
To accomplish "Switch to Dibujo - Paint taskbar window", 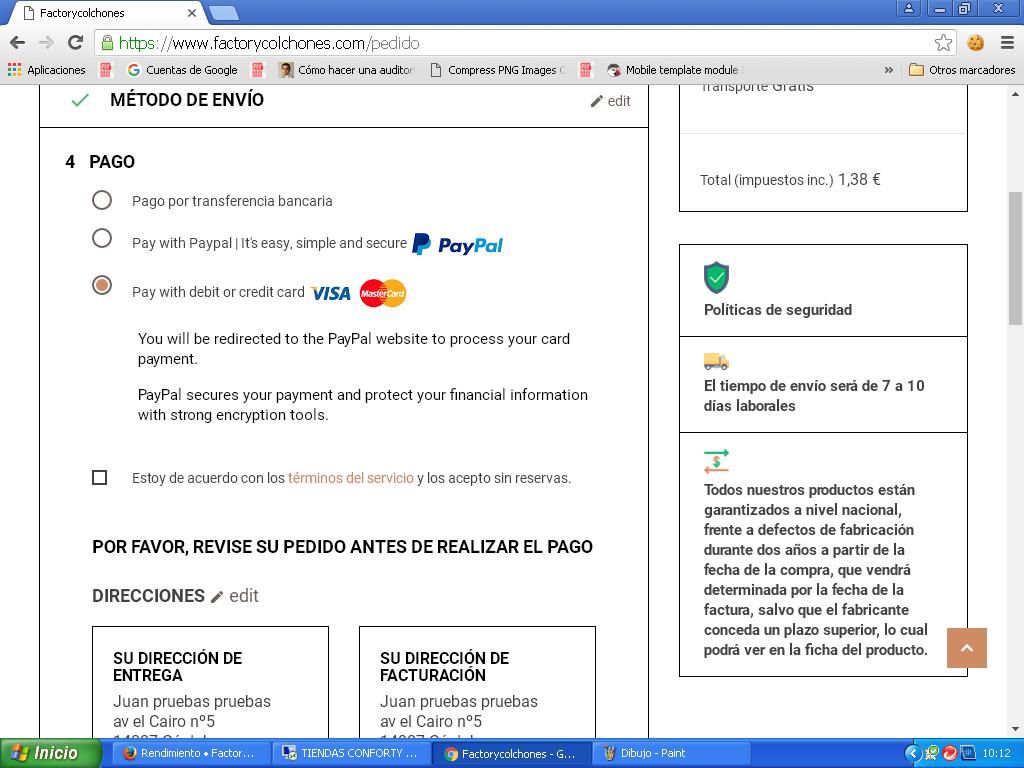I will [x=673, y=754].
